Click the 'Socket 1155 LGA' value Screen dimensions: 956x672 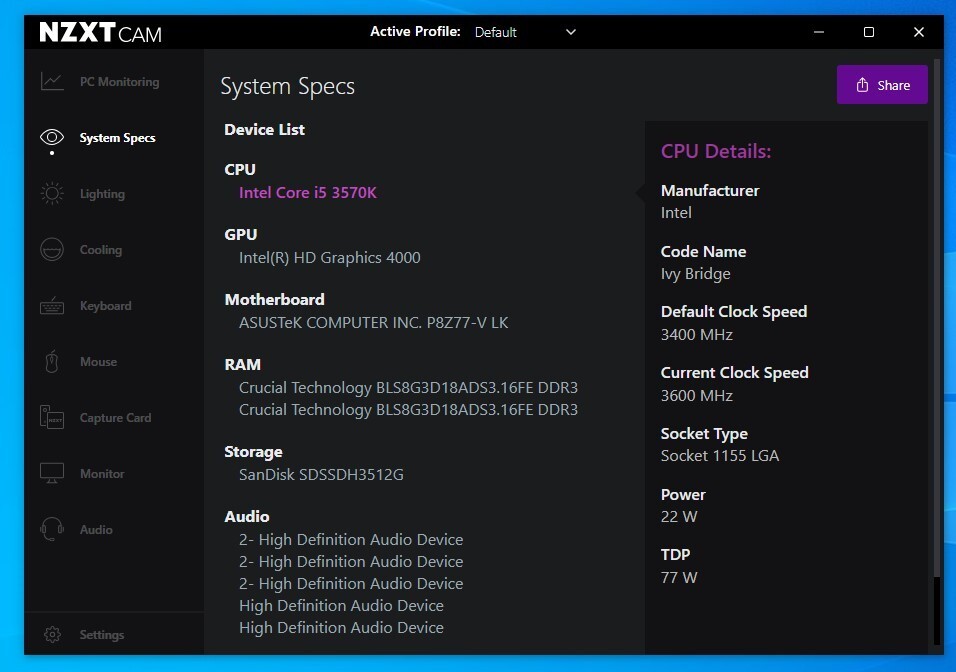point(720,456)
